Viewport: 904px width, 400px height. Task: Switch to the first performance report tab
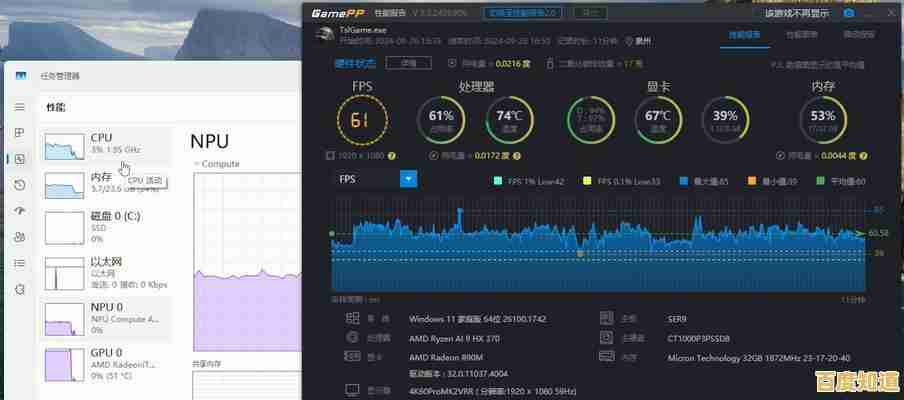point(745,34)
